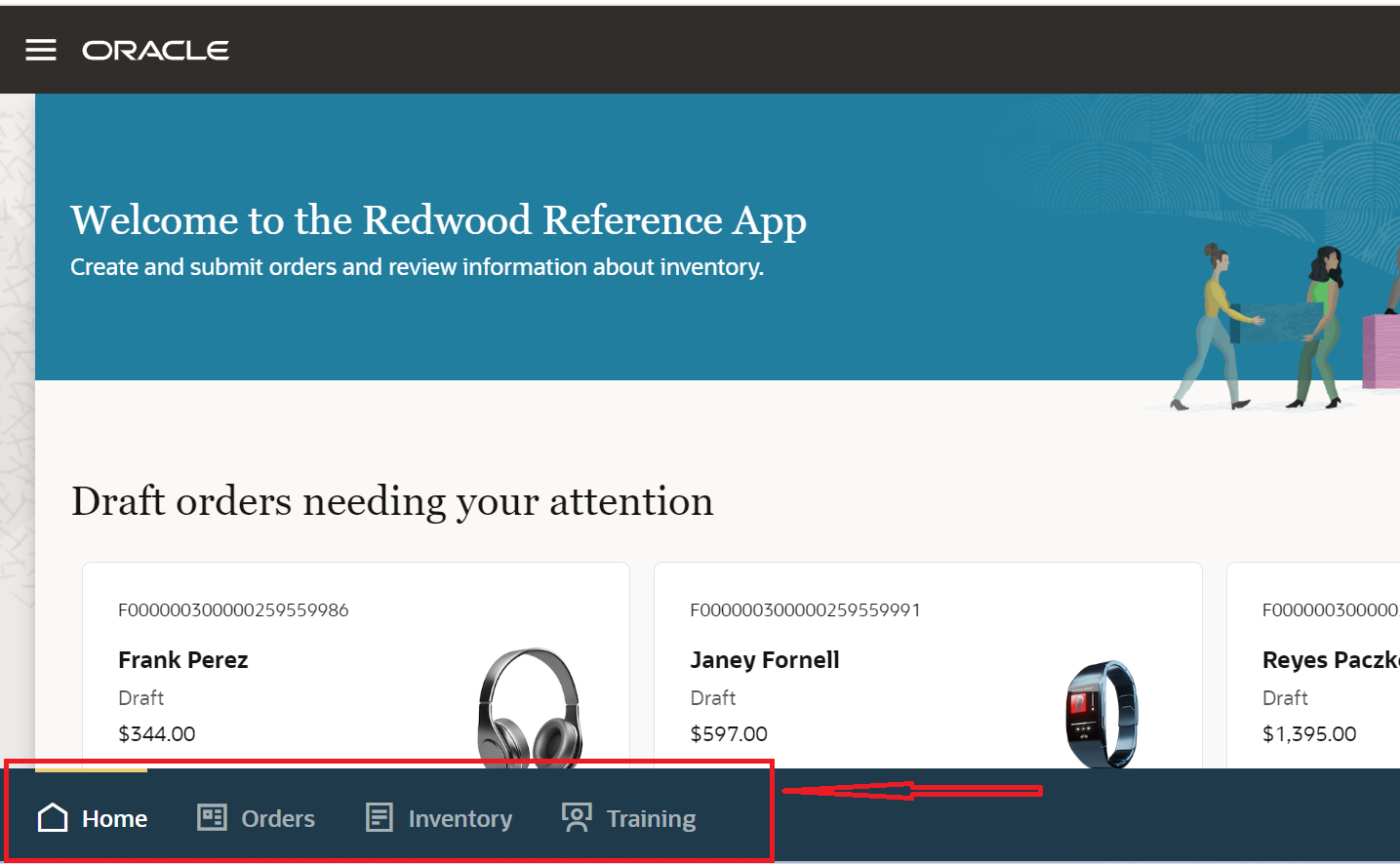Switch to the Orders tab
Screen dimensions: 1400x864
256,817
